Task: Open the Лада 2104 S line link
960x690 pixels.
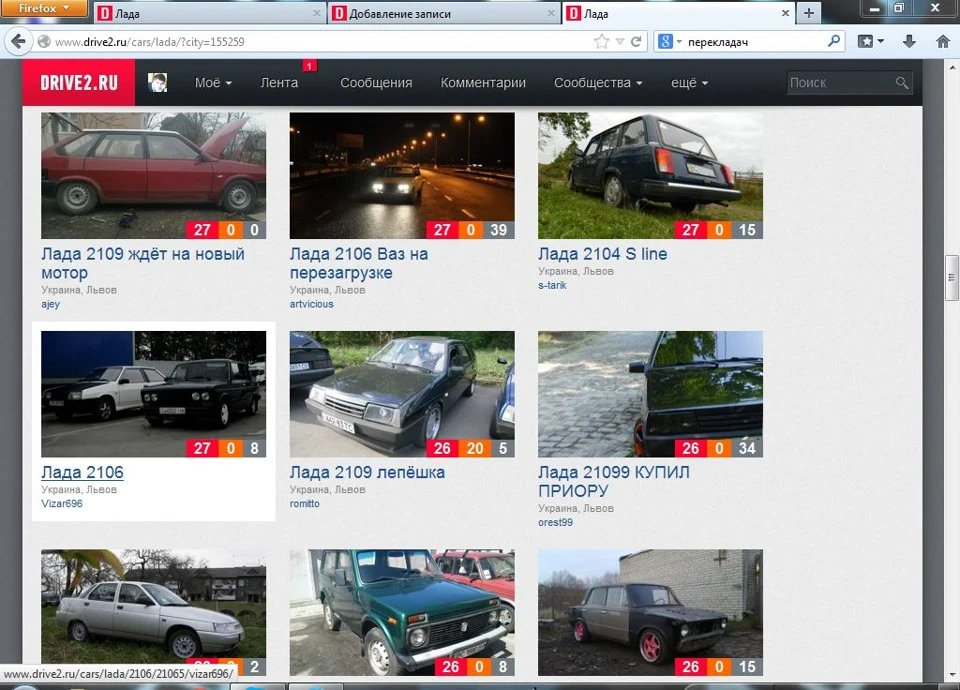Action: (602, 254)
